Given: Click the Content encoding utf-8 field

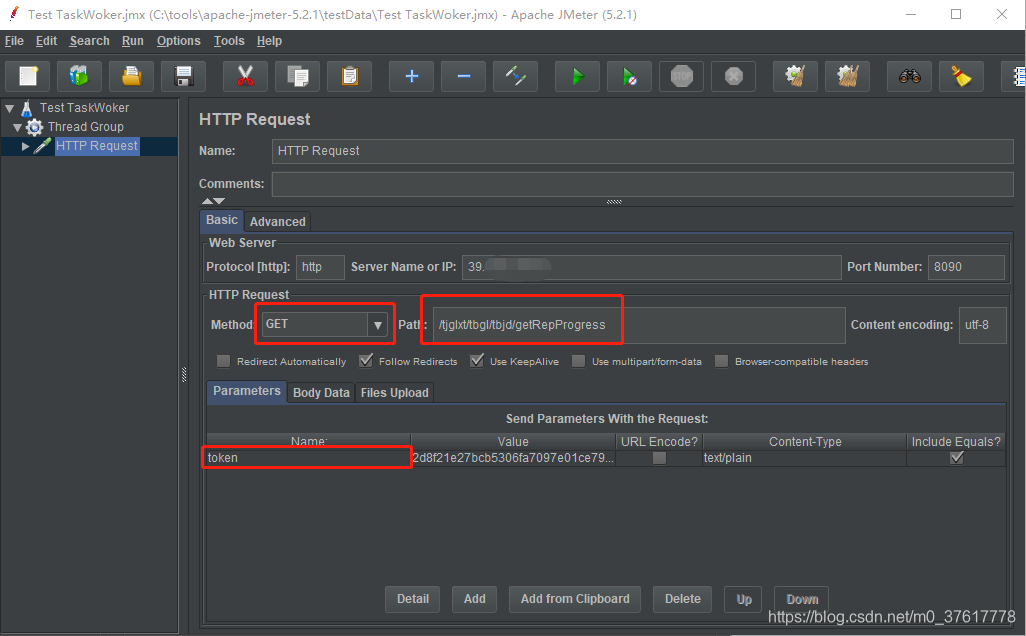Looking at the screenshot, I should coord(983,325).
